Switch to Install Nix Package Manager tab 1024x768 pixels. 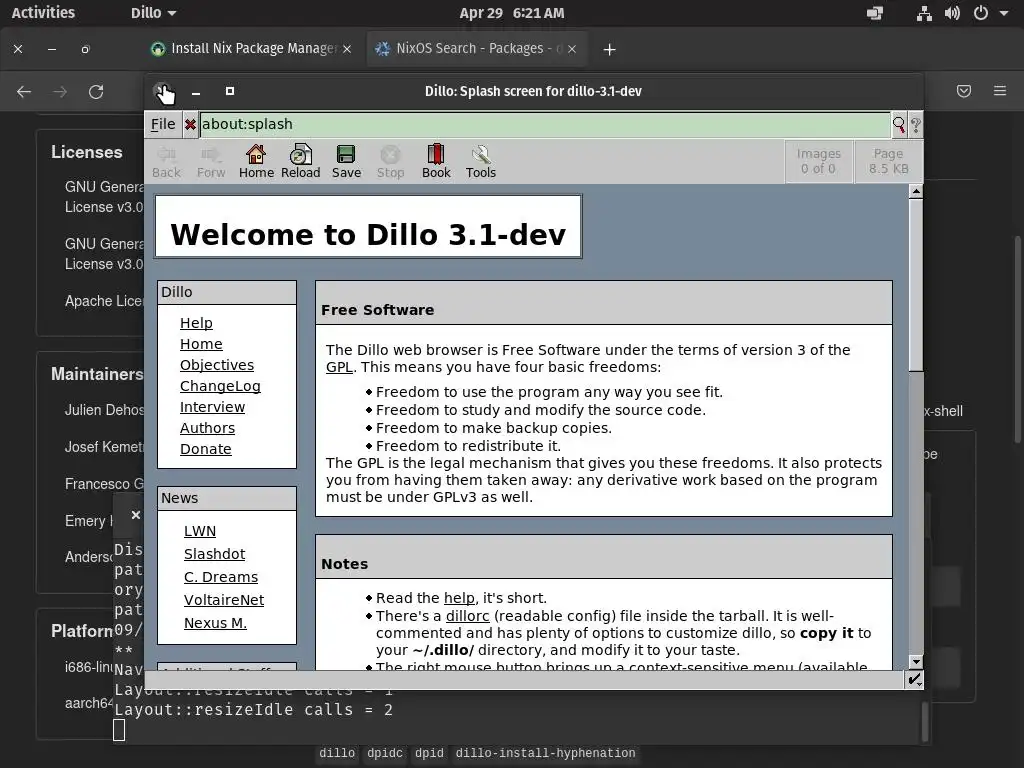[253, 49]
